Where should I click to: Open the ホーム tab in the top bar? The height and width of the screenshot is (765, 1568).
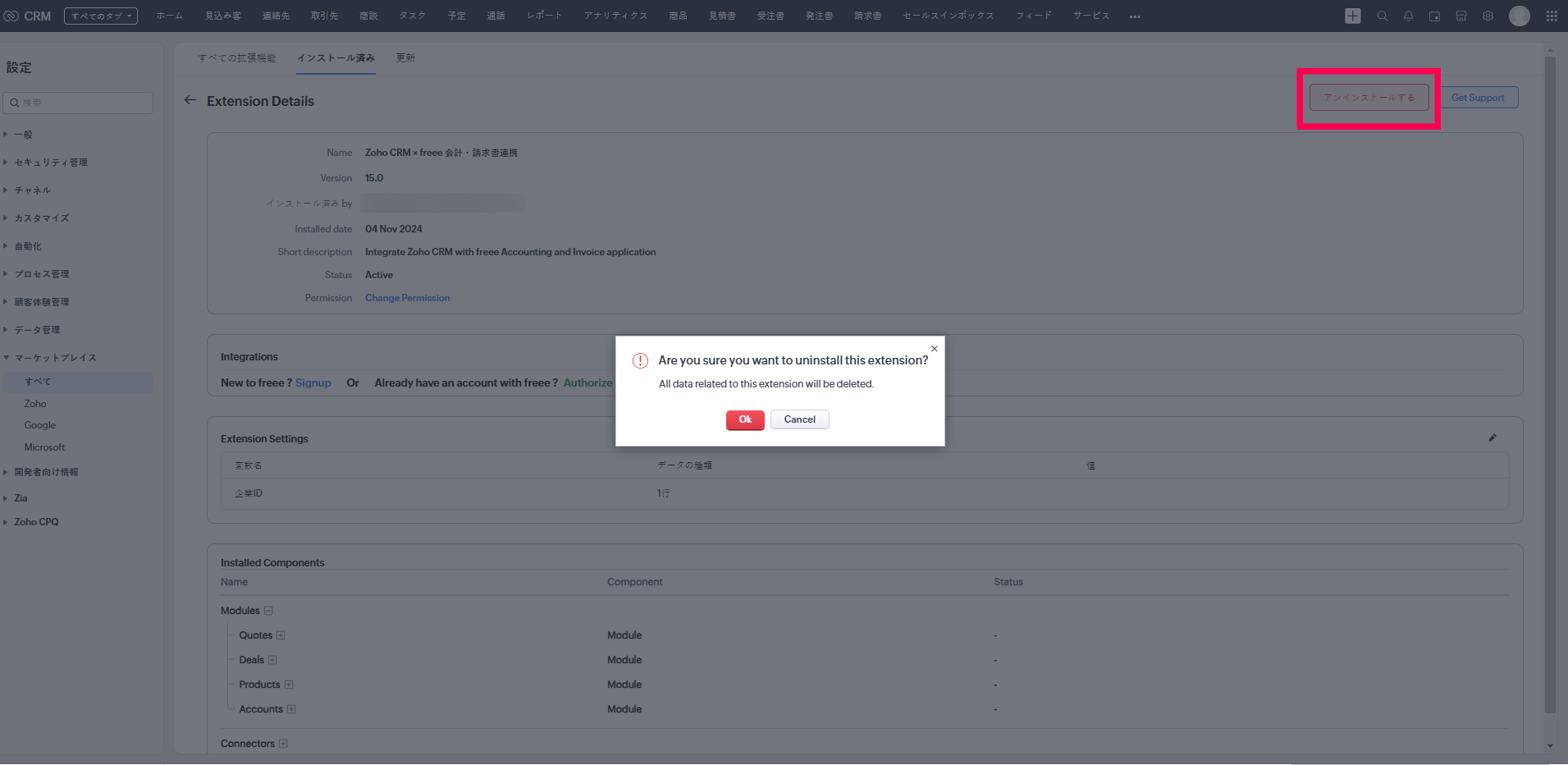click(x=170, y=16)
